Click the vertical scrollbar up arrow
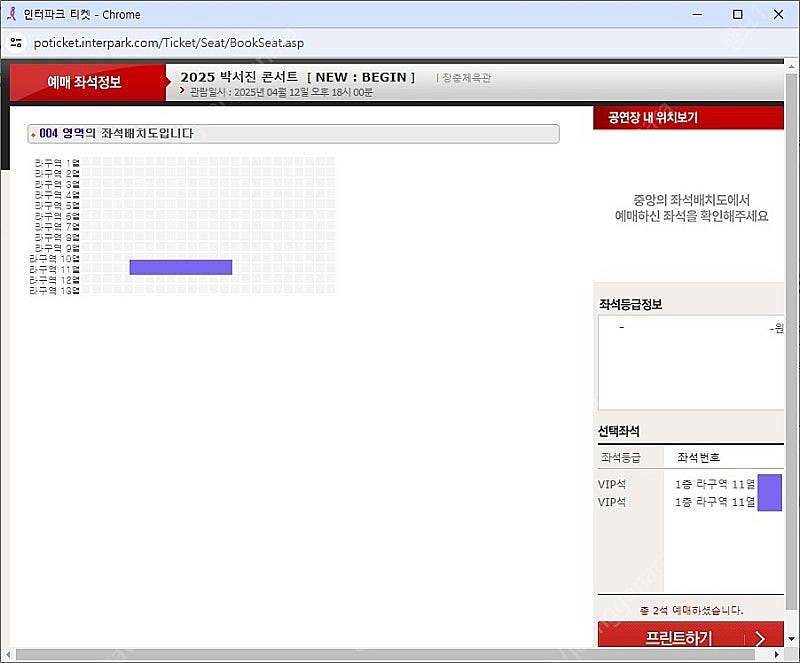The height and width of the screenshot is (663, 800). tap(791, 67)
